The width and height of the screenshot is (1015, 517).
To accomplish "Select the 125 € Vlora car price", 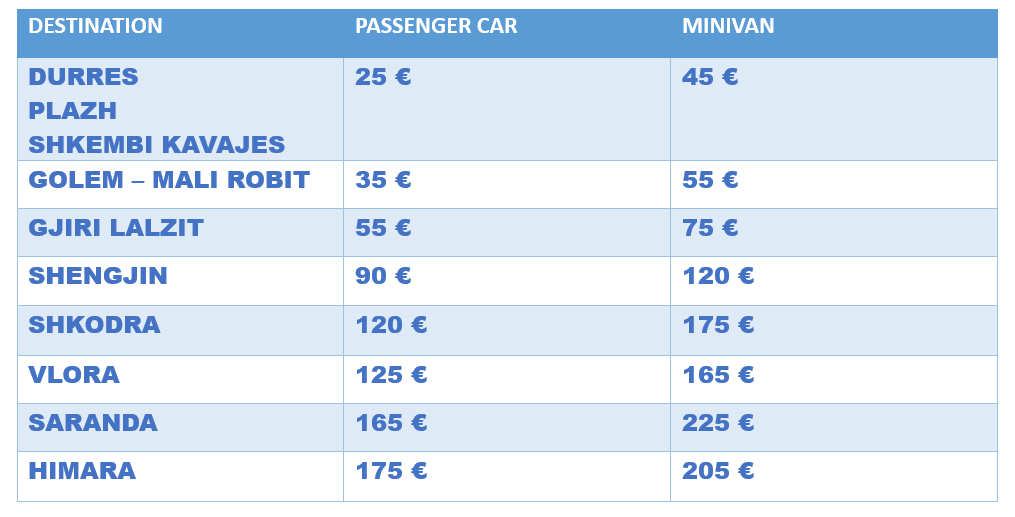I will (391, 375).
